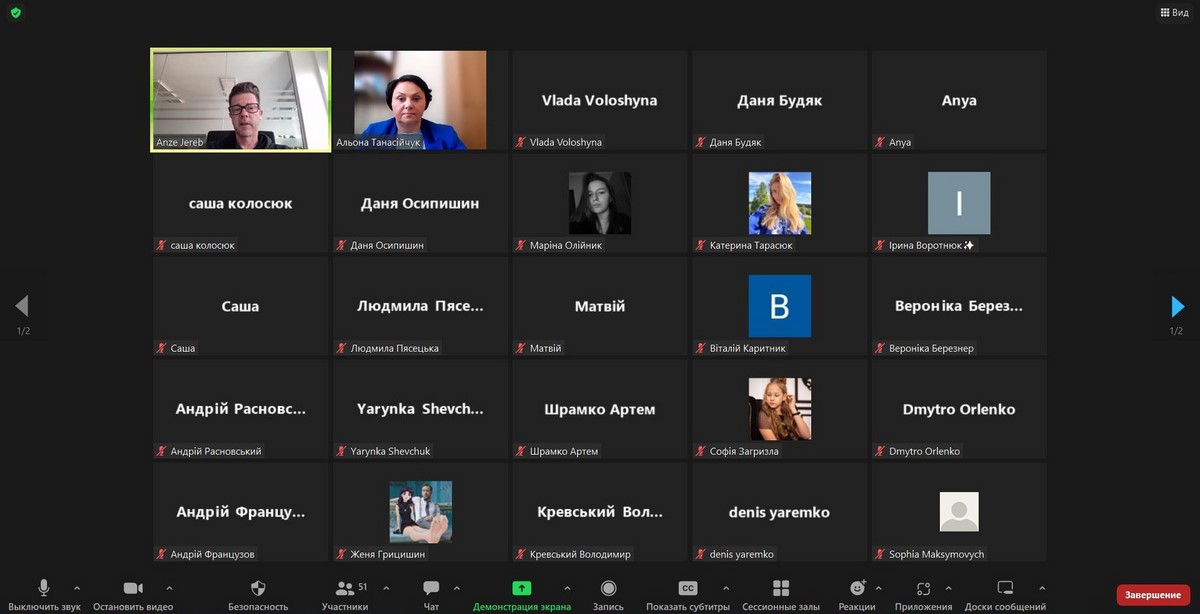
Task: Go to next gallery page with right arrow
Action: click(1177, 306)
